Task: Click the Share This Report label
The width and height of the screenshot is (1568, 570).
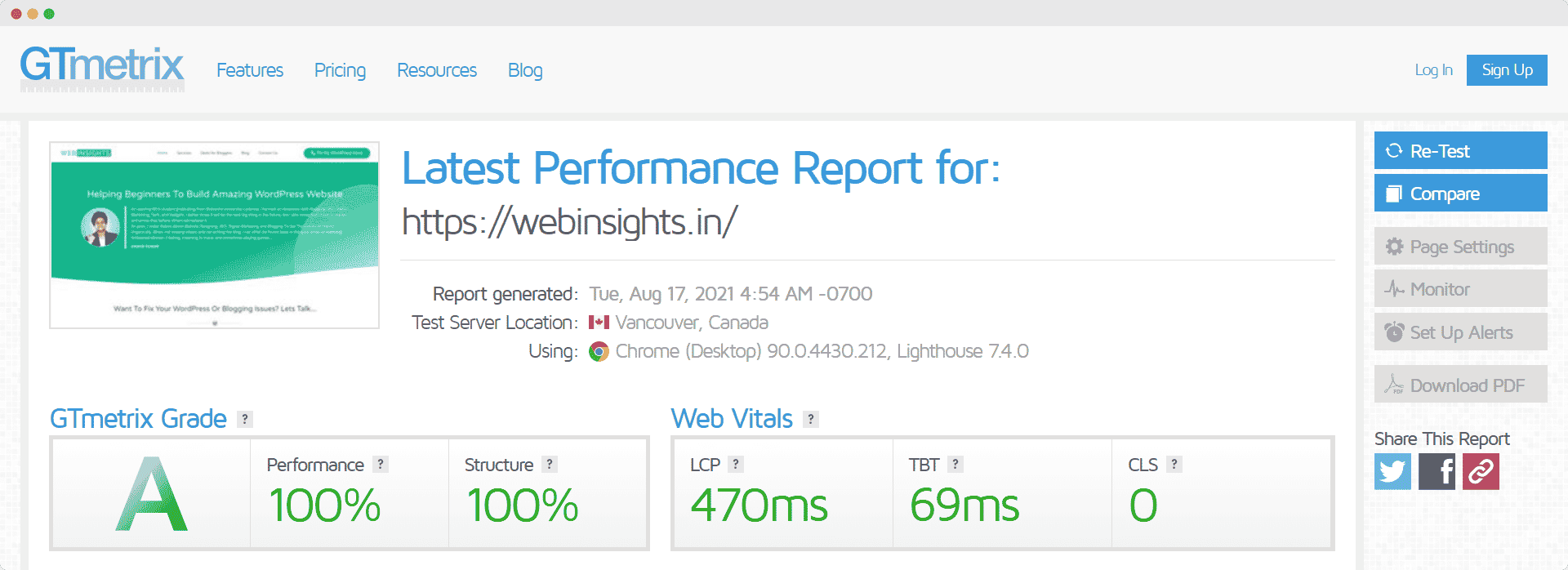Action: 1442,439
